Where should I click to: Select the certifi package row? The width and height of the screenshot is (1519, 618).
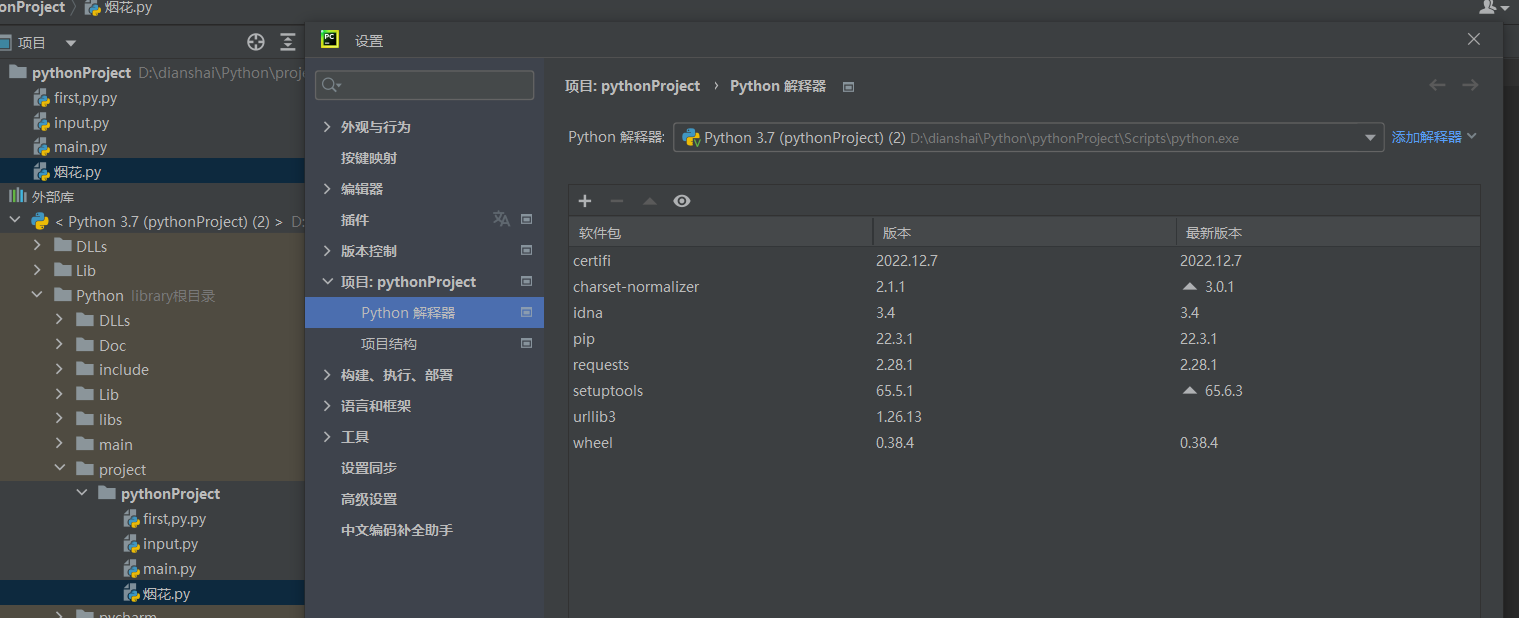point(1024,260)
